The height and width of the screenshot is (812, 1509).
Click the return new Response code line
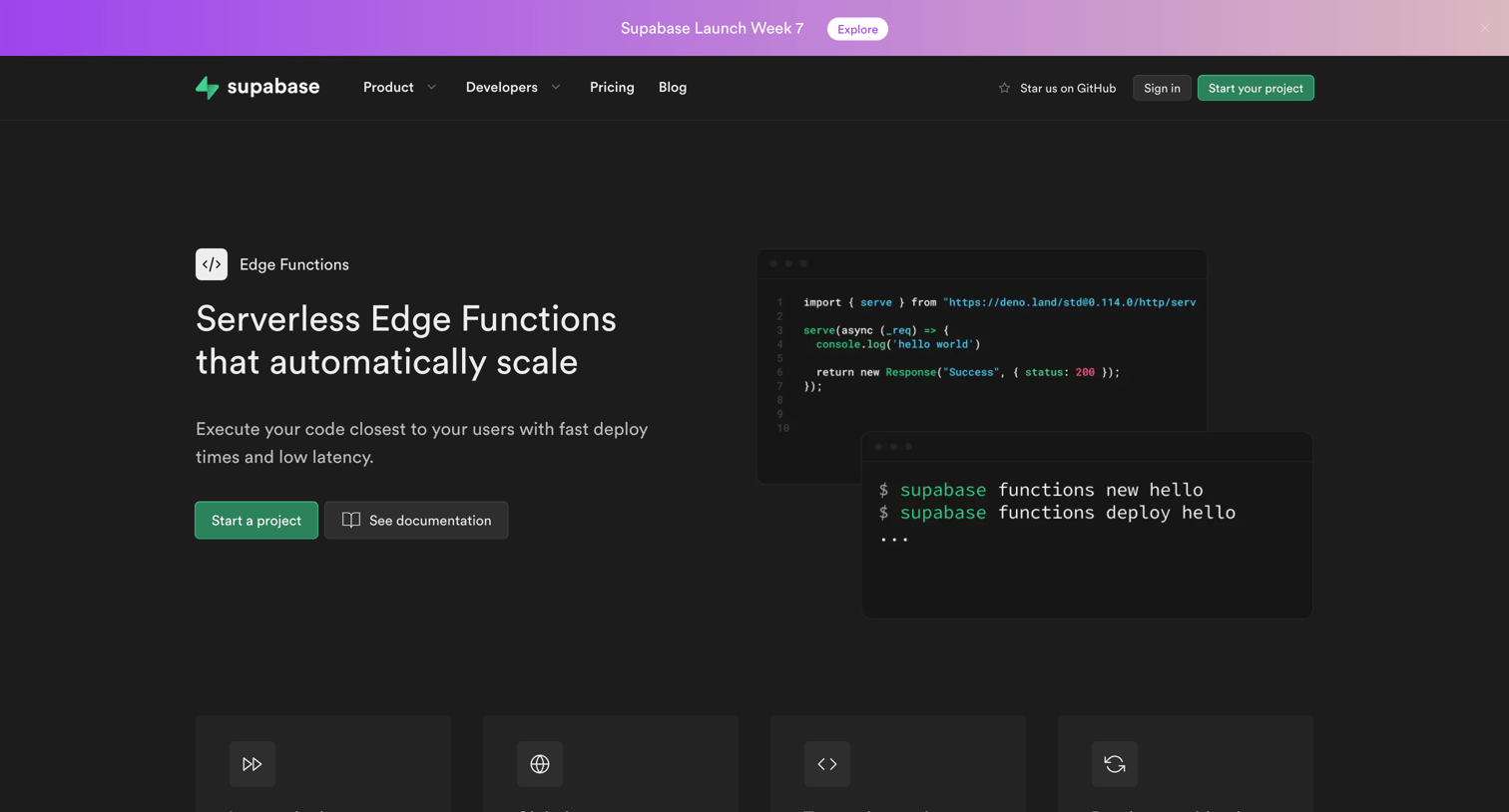click(968, 372)
